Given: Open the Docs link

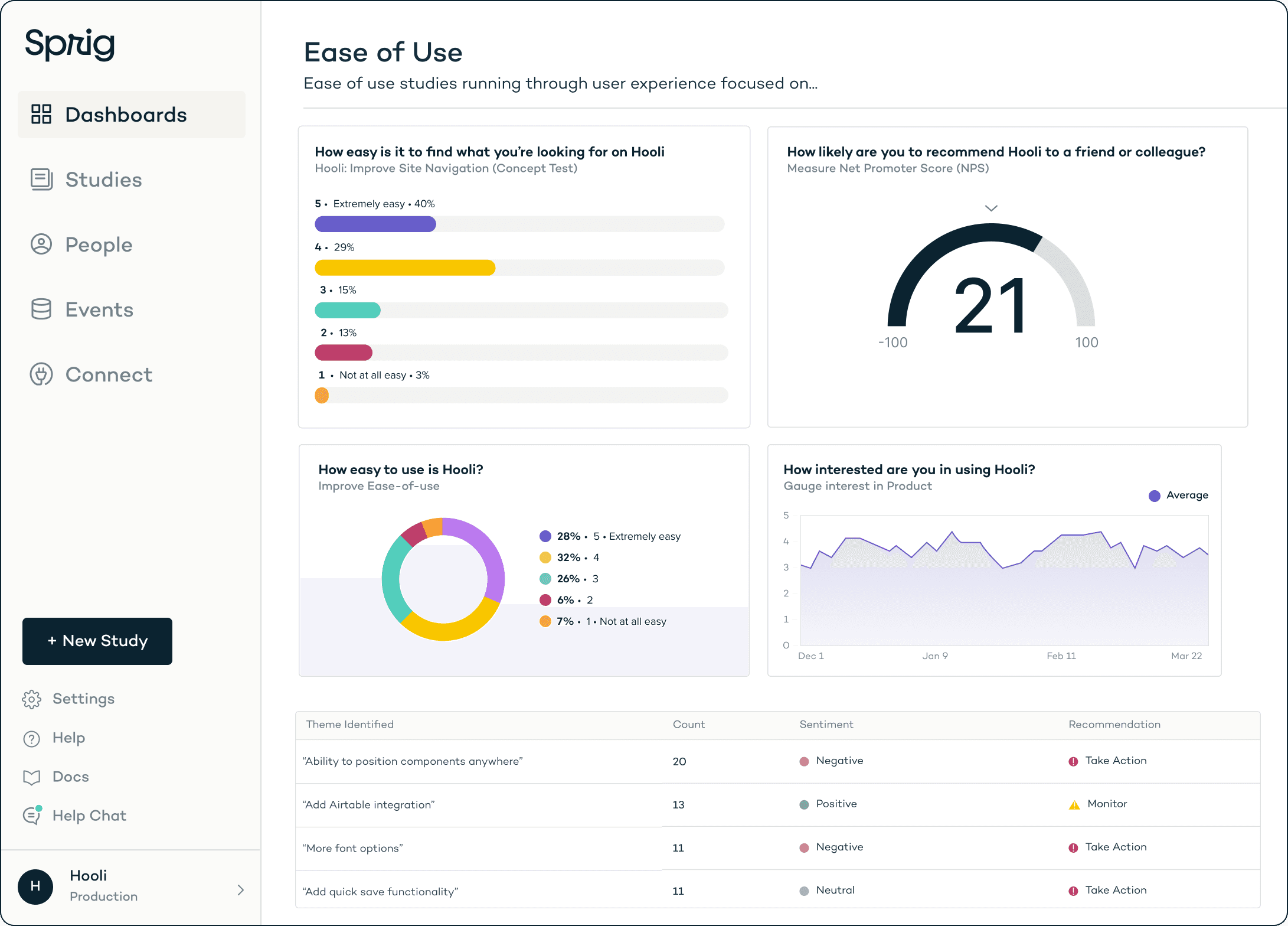Looking at the screenshot, I should [71, 777].
